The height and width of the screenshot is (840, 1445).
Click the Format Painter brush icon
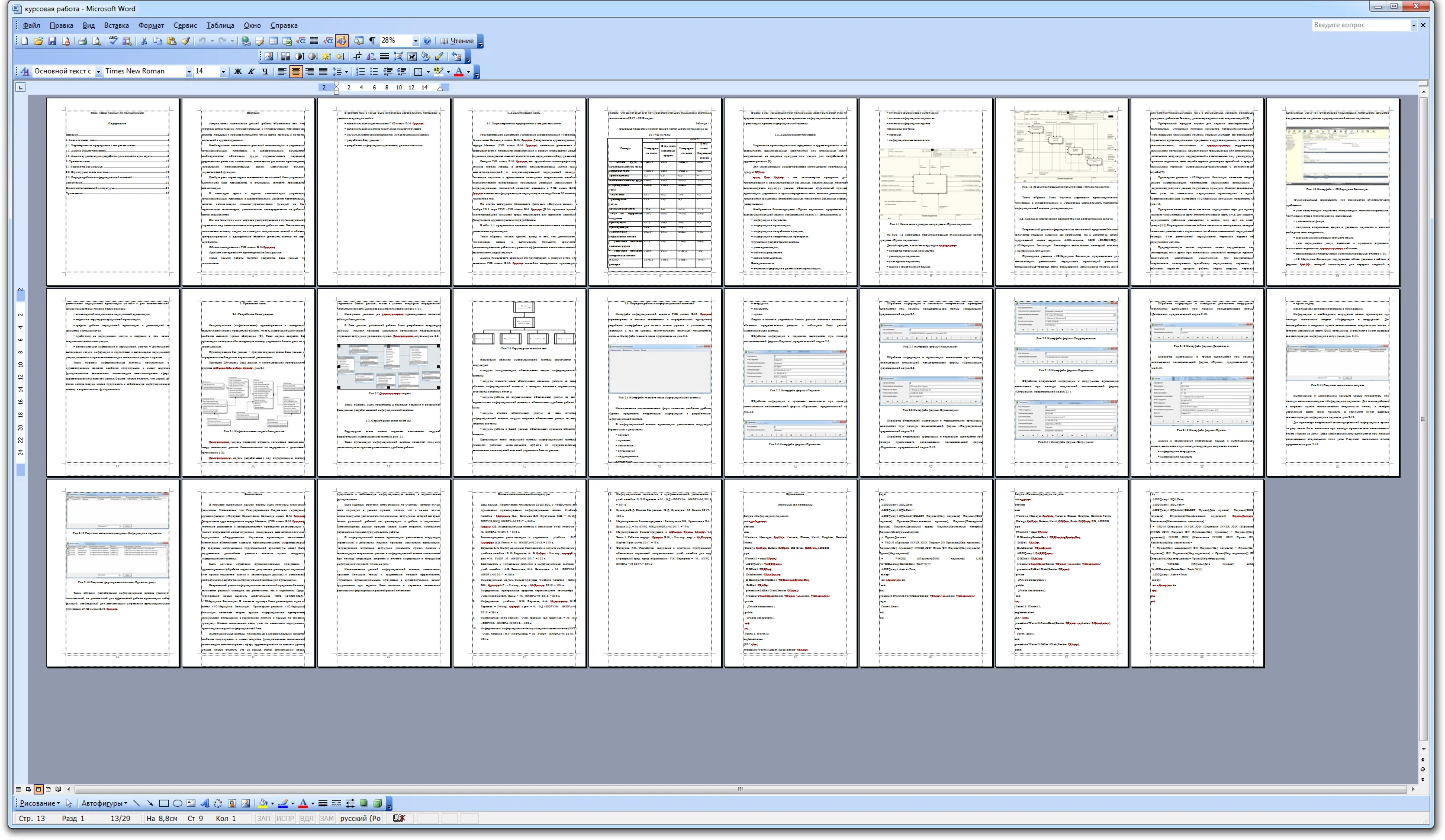pyautogui.click(x=186, y=41)
